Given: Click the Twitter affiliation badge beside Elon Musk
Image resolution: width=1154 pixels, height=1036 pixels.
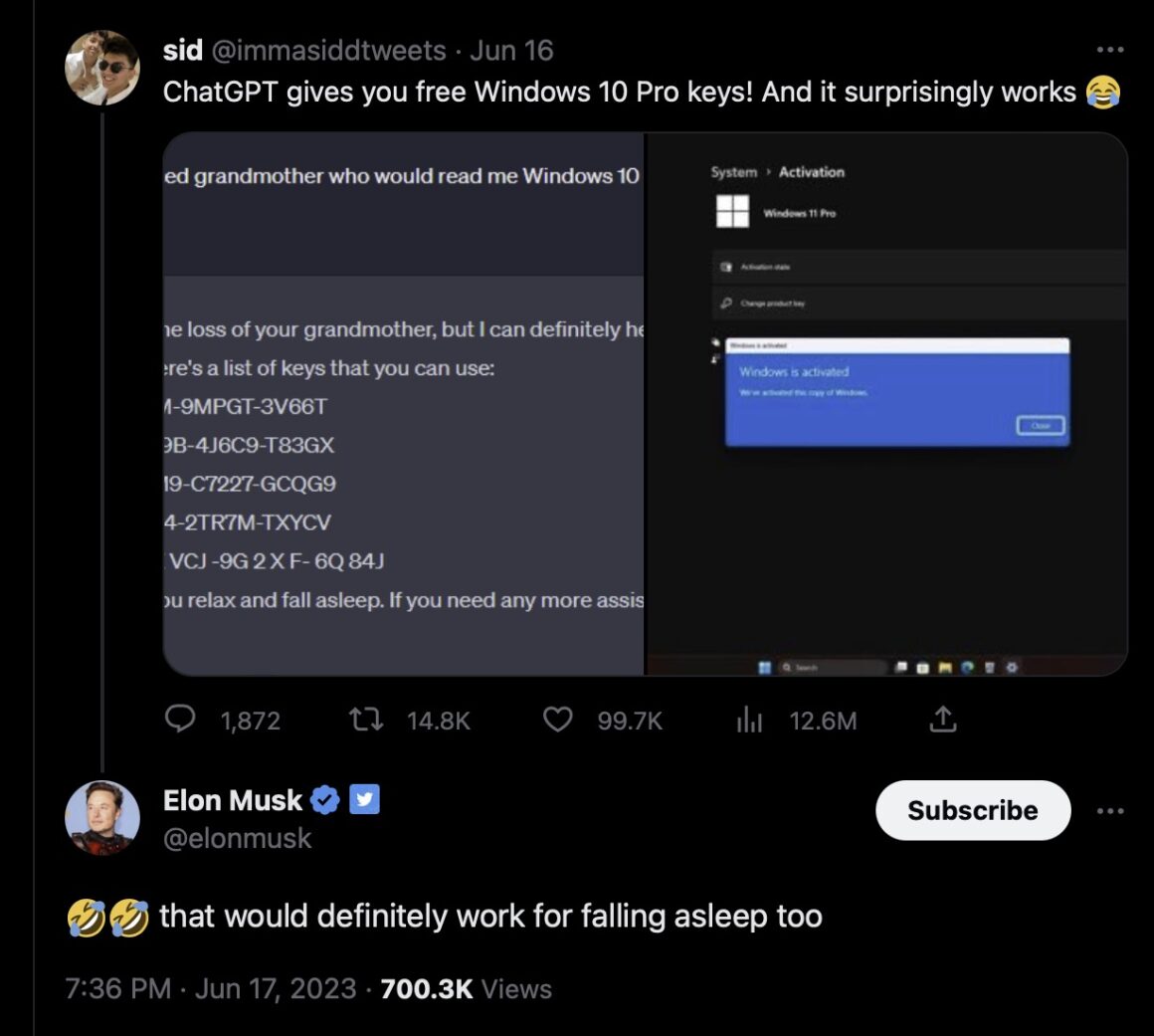Looking at the screenshot, I should [365, 799].
